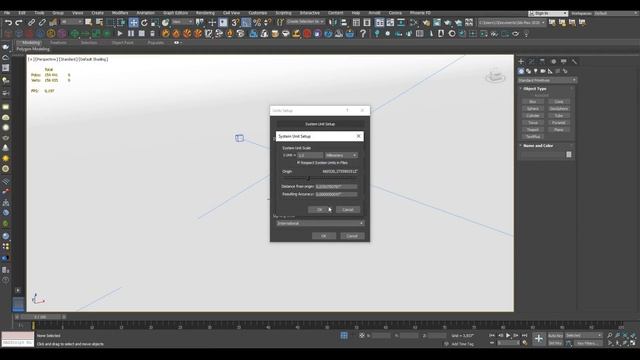Click the time slider frame handle
640x360 pixels.
click(x=40, y=317)
